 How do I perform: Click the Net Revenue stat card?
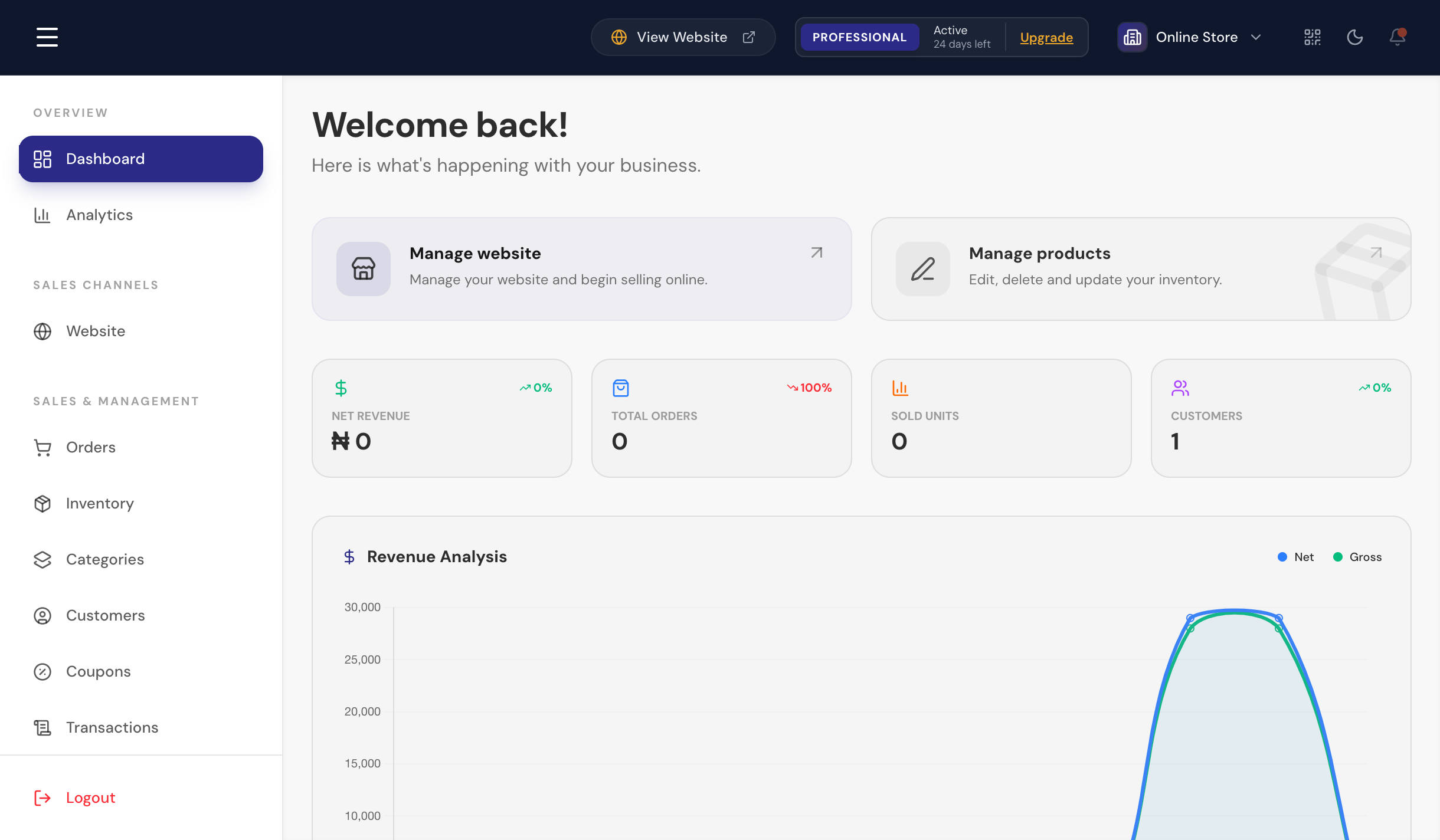click(442, 418)
